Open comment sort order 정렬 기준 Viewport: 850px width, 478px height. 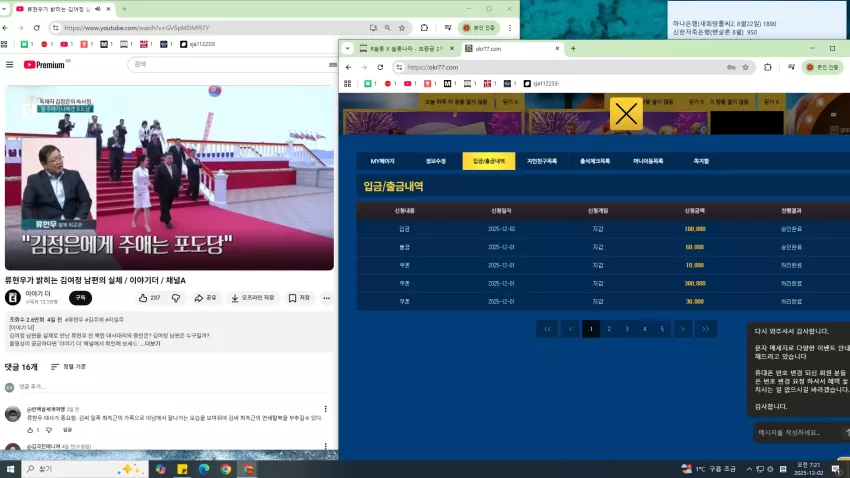click(x=68, y=367)
